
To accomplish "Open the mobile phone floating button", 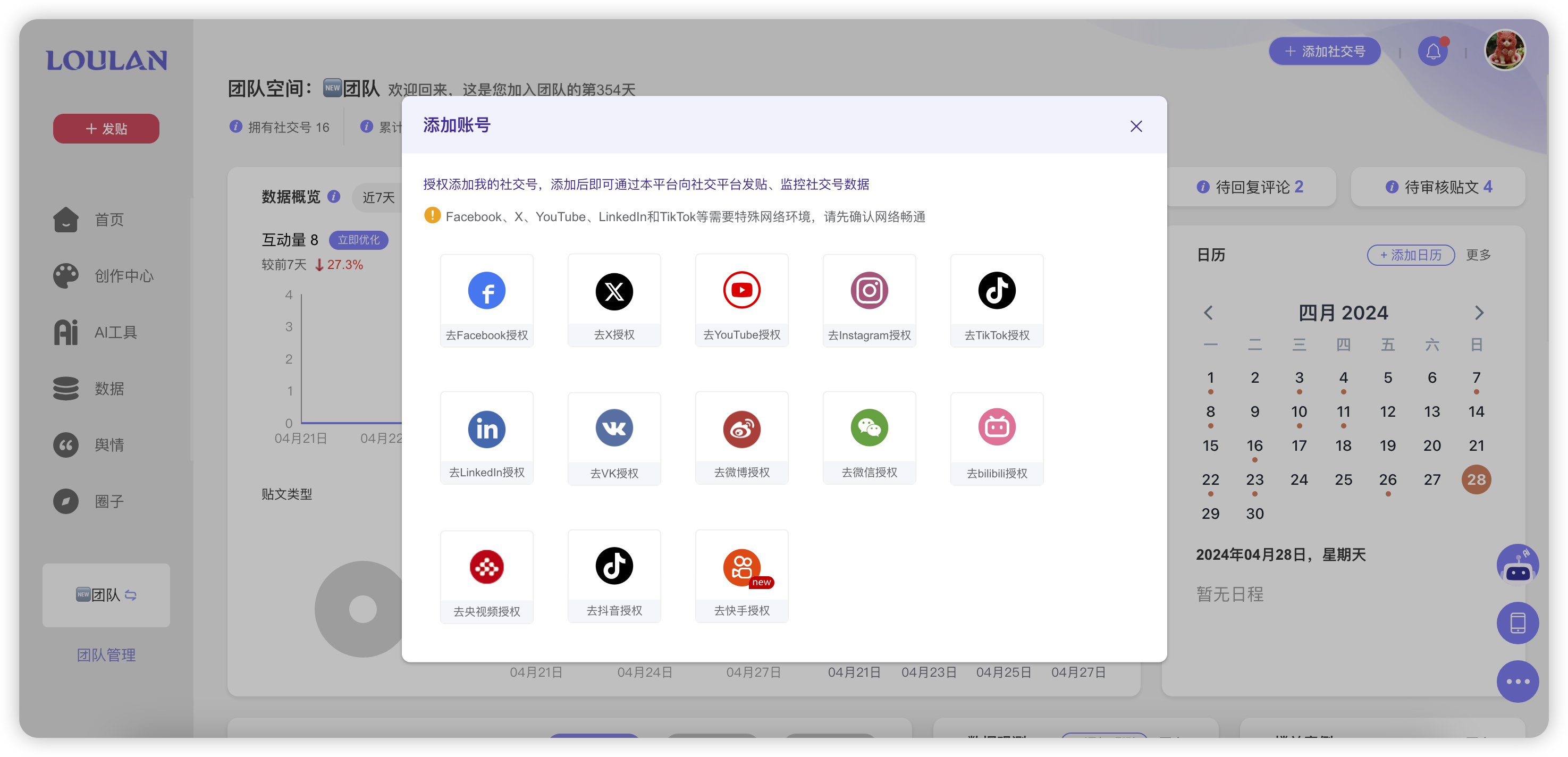I will point(1518,623).
